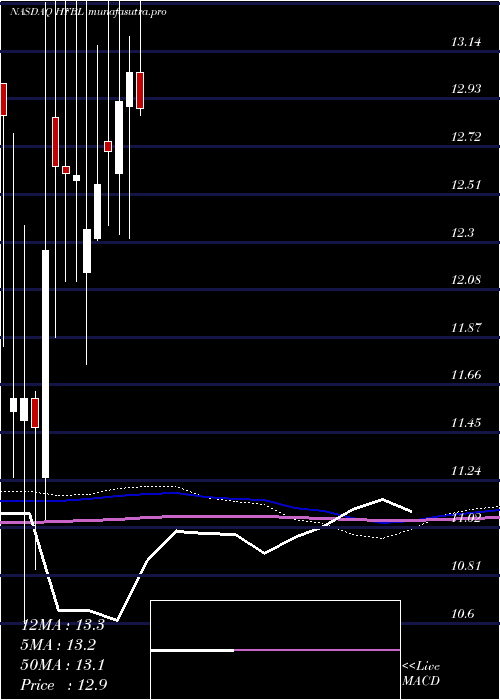Select the tall white candlestick from 11.24 to 12.3
The image size is (500, 700).
pos(46,364)
